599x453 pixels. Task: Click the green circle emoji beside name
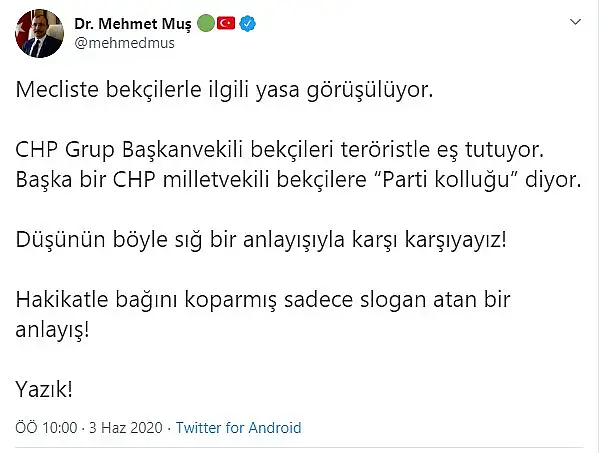(206, 23)
